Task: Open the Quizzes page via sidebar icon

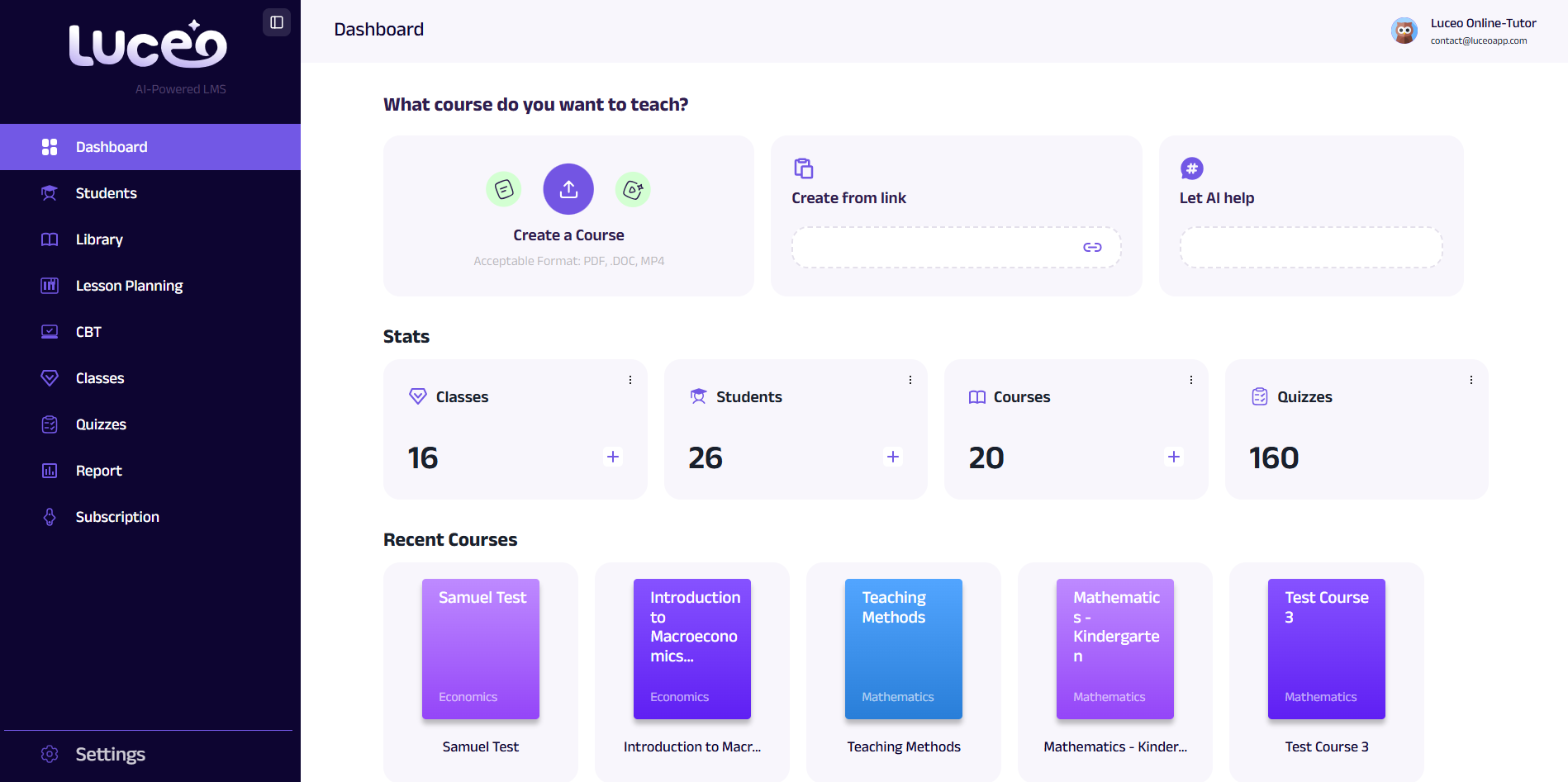Action: pos(50,424)
